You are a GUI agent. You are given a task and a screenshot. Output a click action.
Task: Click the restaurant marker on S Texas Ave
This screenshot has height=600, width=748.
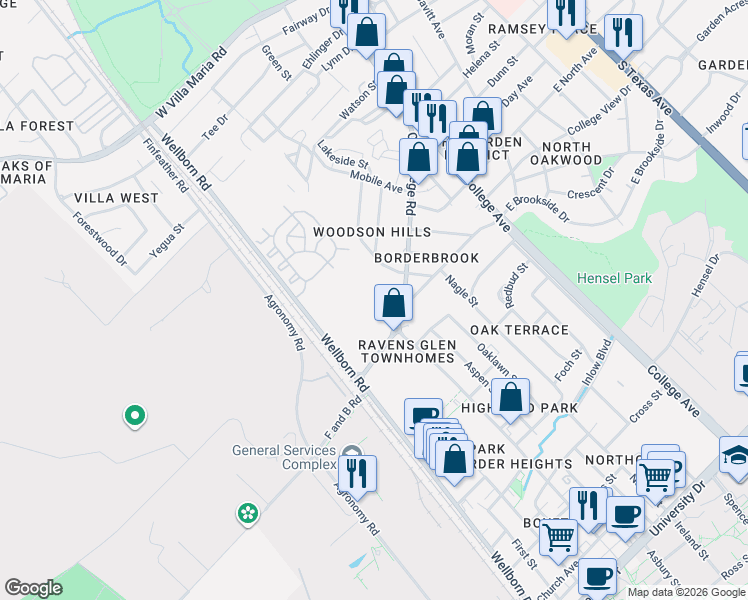click(x=623, y=36)
